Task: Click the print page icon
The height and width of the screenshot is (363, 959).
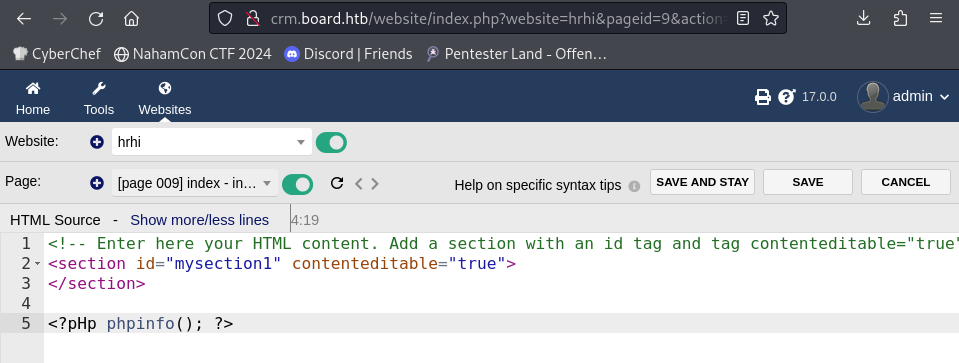Action: coord(763,97)
